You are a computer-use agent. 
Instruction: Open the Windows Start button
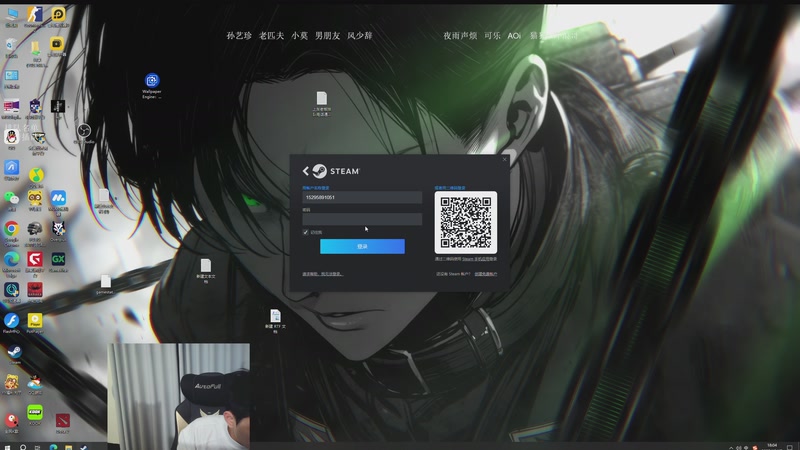point(7,447)
